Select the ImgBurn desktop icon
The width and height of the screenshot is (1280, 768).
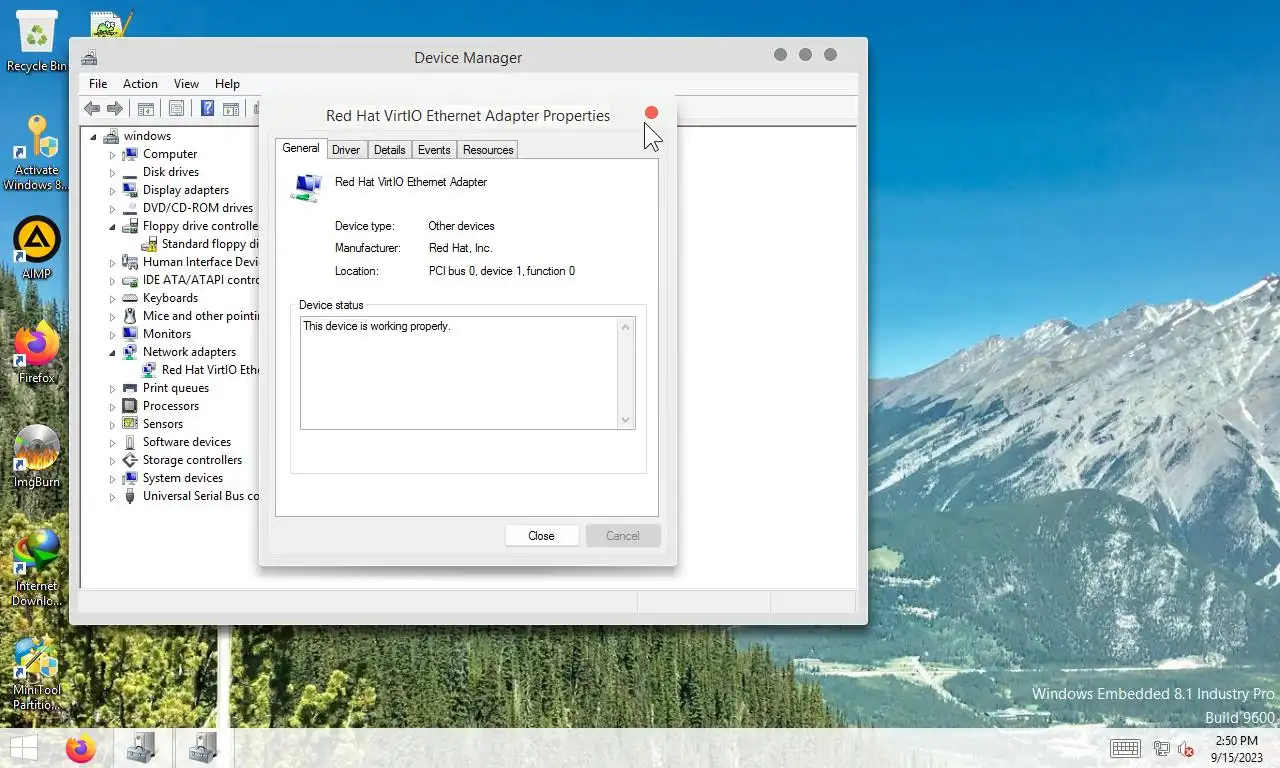pyautogui.click(x=37, y=456)
